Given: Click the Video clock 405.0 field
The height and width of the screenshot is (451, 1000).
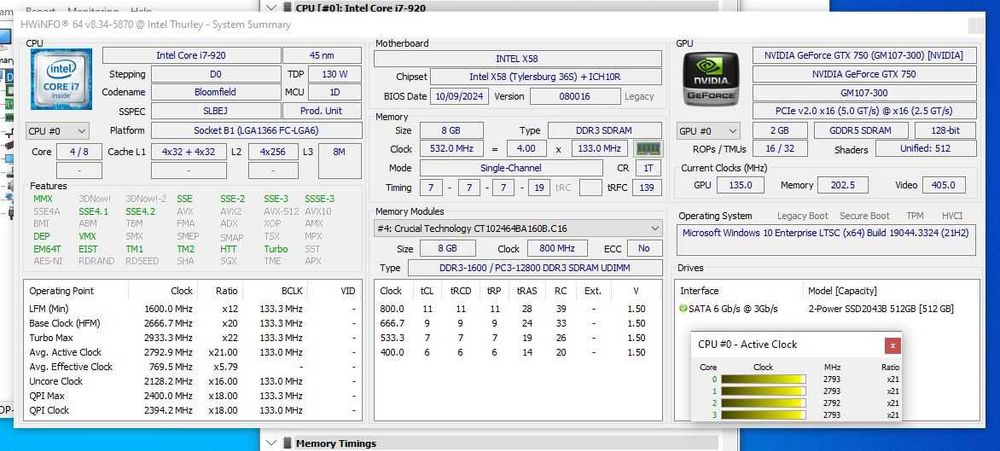Looking at the screenshot, I should 943,185.
